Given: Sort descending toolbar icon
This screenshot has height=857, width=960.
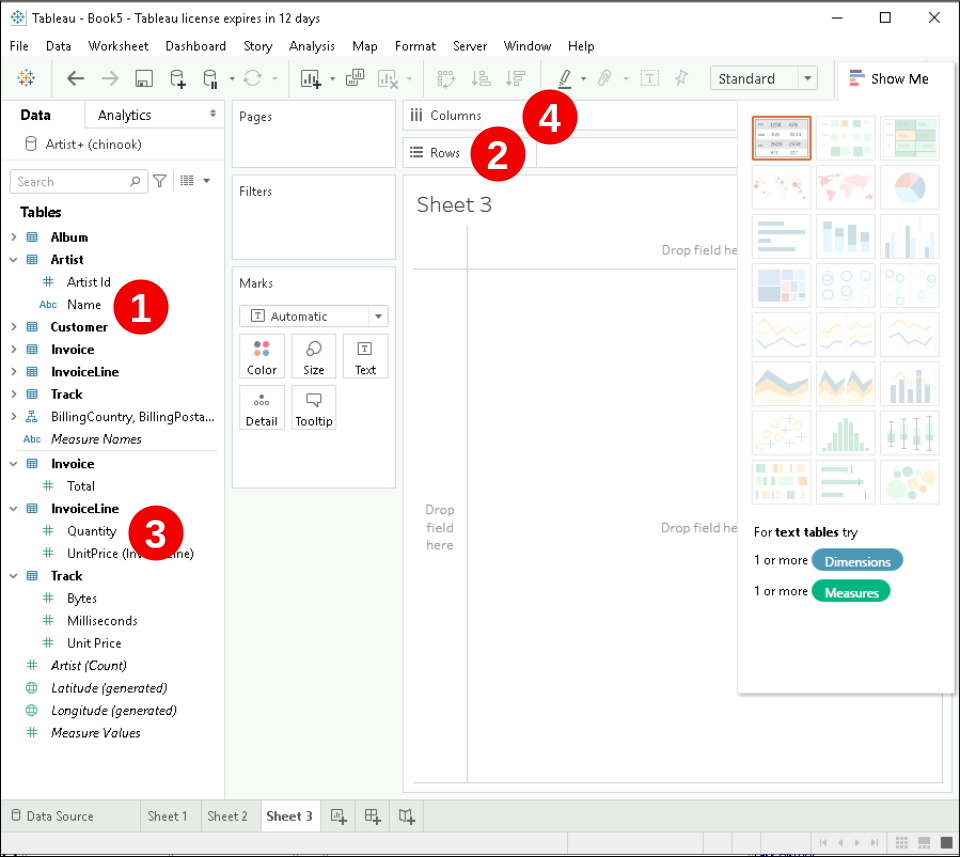Looking at the screenshot, I should (516, 78).
